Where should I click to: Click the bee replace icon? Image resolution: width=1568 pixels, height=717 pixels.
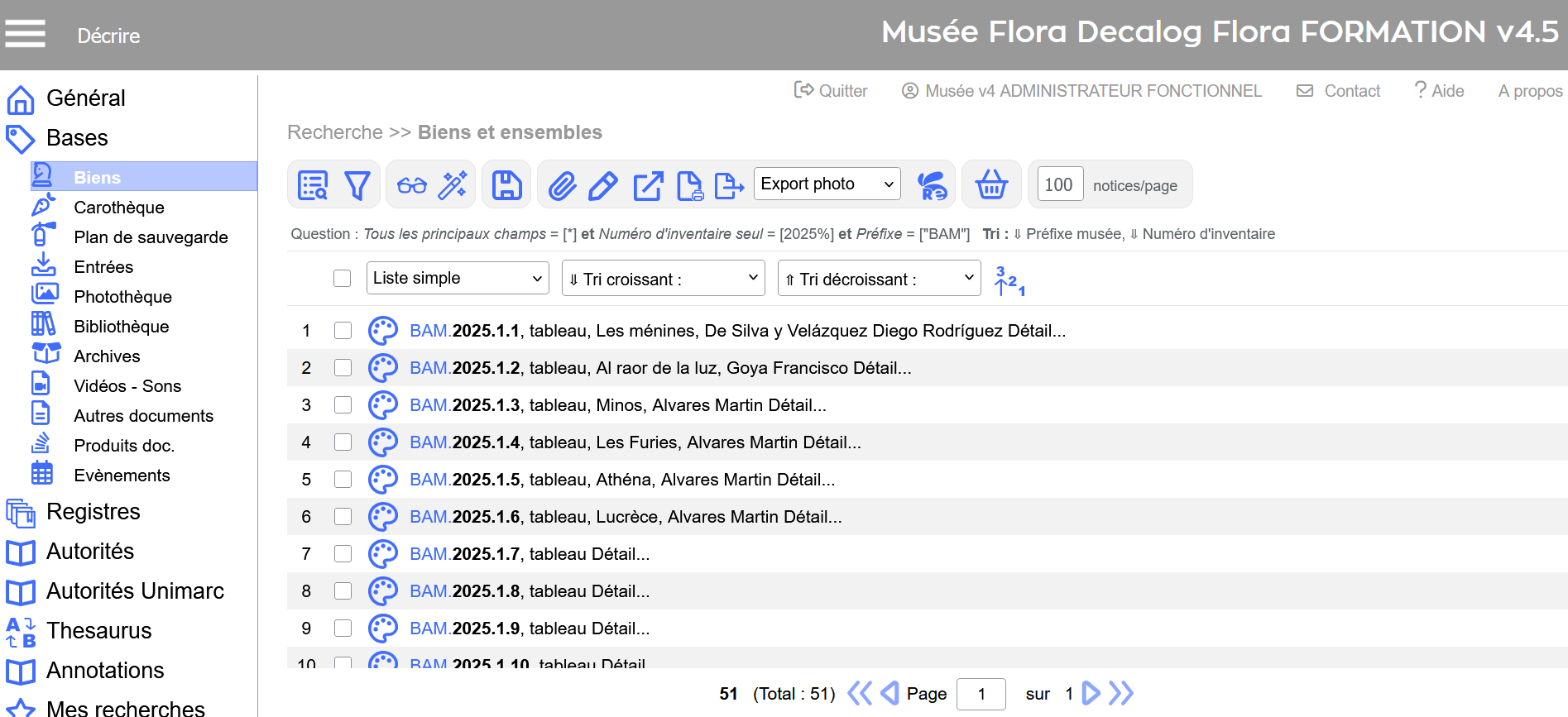933,185
